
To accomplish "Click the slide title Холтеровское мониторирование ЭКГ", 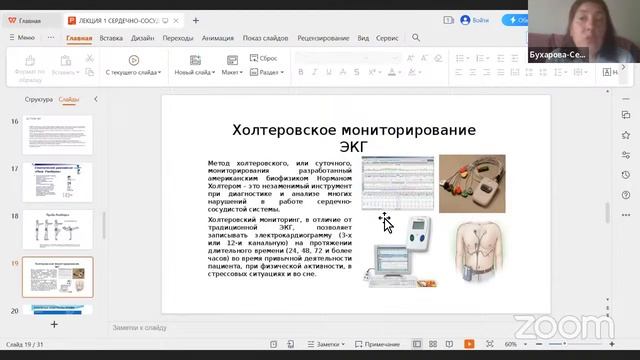I will [x=354, y=138].
